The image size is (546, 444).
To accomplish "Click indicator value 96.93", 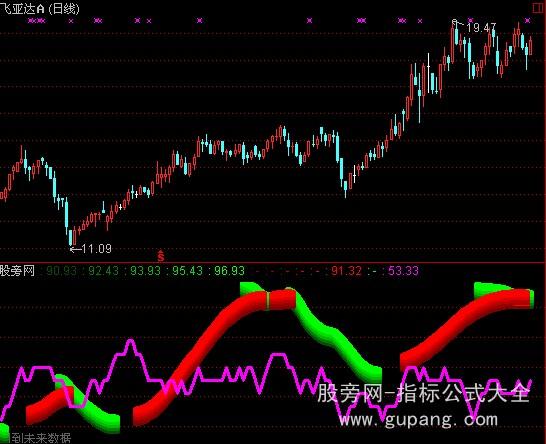I will pyautogui.click(x=229, y=271).
